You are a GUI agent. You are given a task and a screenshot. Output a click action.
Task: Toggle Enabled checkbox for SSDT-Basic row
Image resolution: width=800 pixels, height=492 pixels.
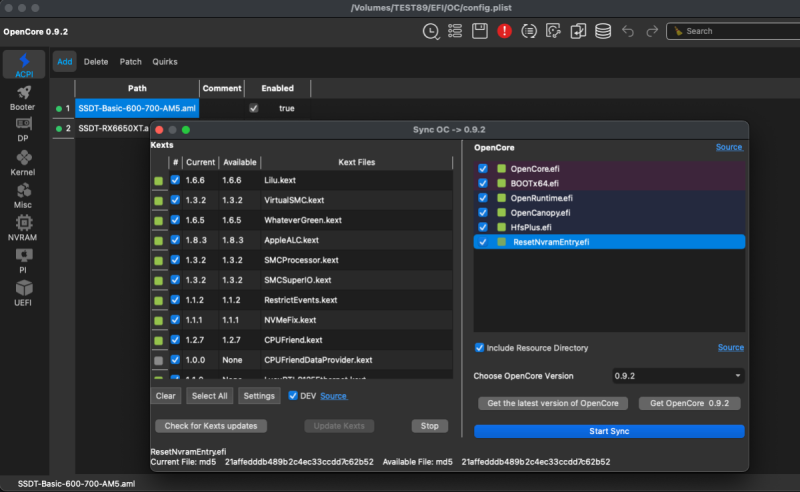254,108
